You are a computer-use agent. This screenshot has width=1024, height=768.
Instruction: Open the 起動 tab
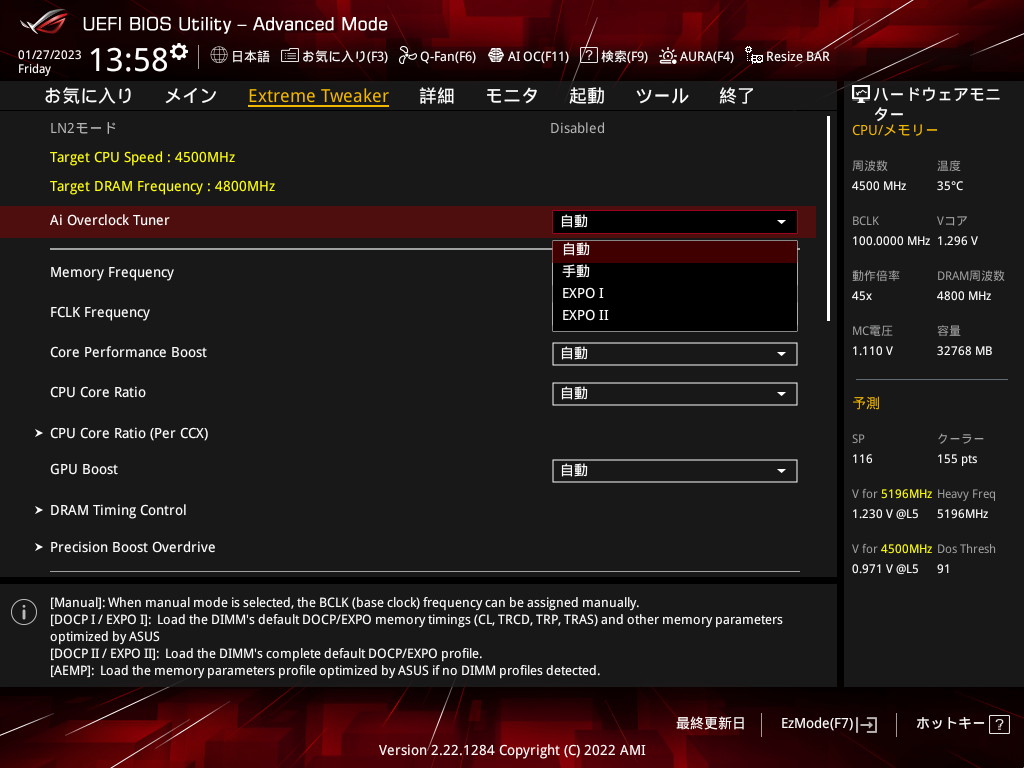[586, 96]
